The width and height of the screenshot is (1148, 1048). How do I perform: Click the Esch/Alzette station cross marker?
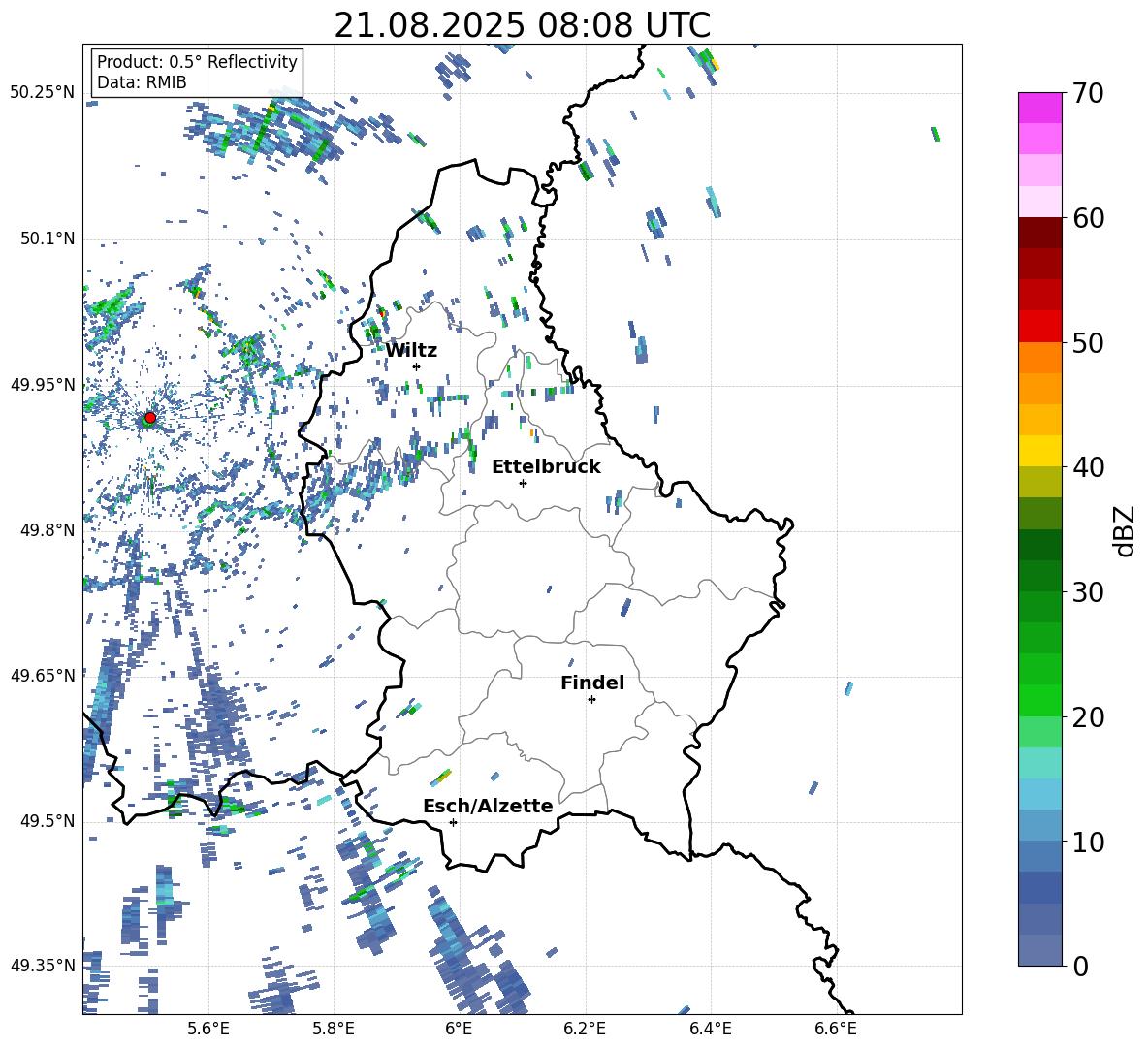[453, 822]
